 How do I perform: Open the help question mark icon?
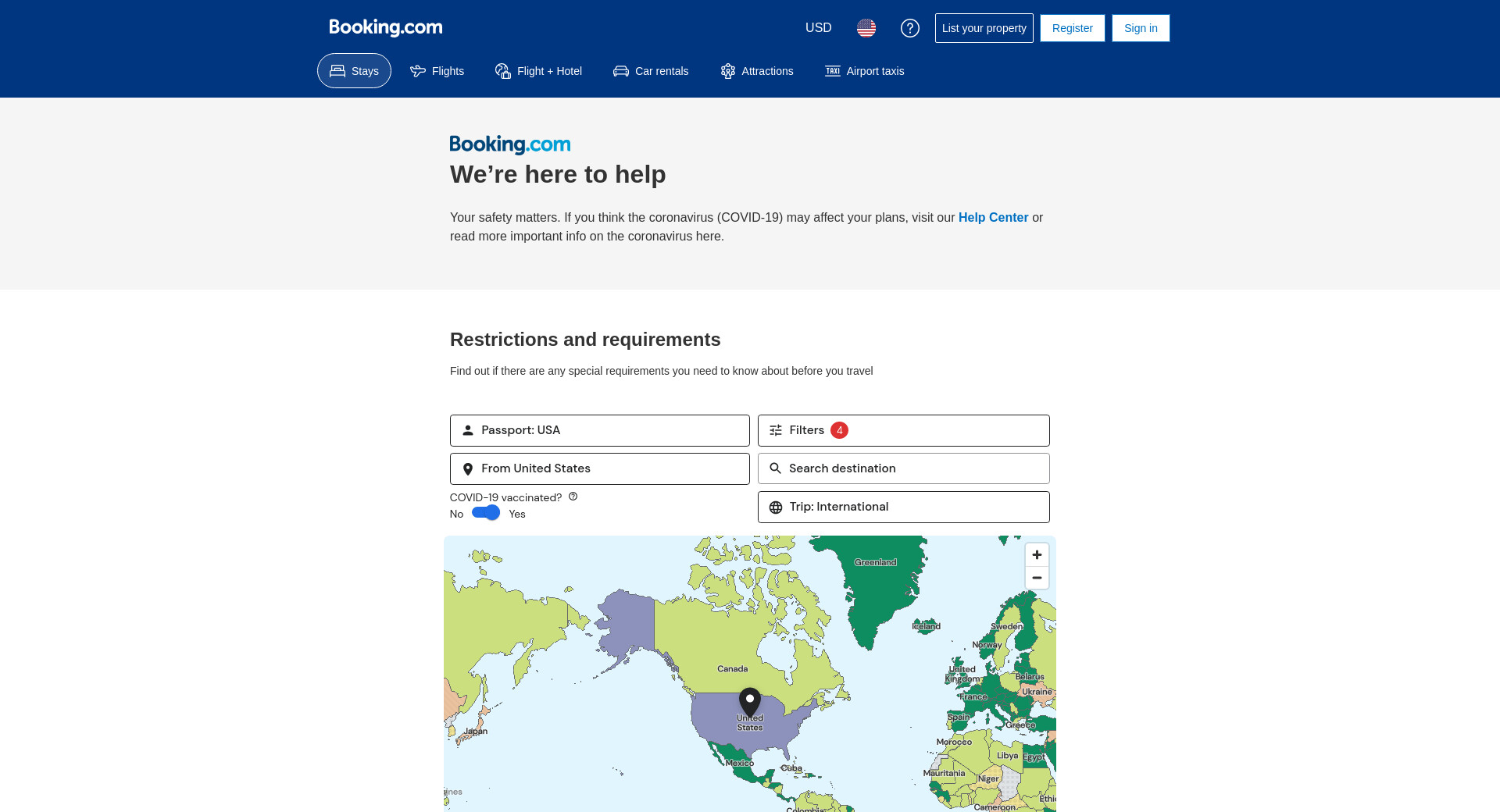pyautogui.click(x=909, y=28)
